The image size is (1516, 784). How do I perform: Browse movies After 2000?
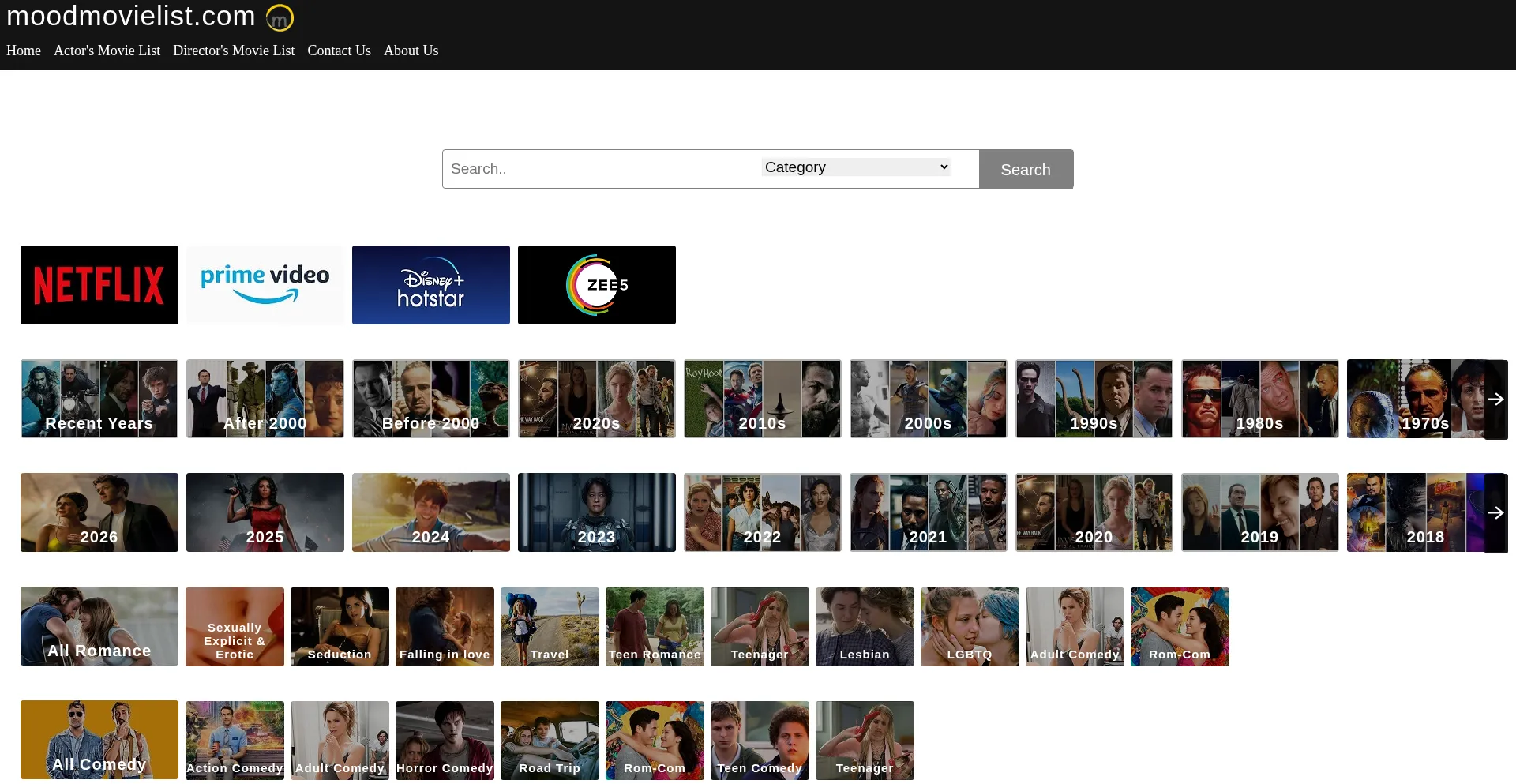tap(265, 399)
